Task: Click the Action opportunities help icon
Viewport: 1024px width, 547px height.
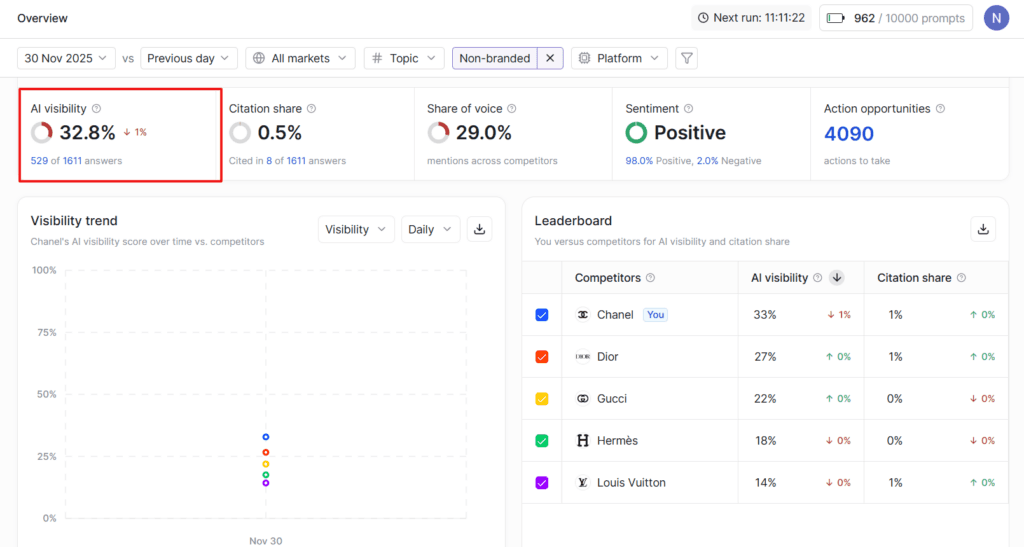Action: (940, 108)
